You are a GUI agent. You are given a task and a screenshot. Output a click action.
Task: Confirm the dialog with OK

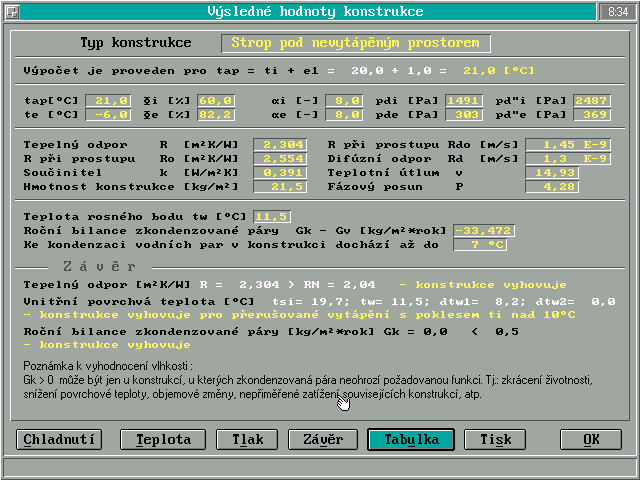point(590,439)
